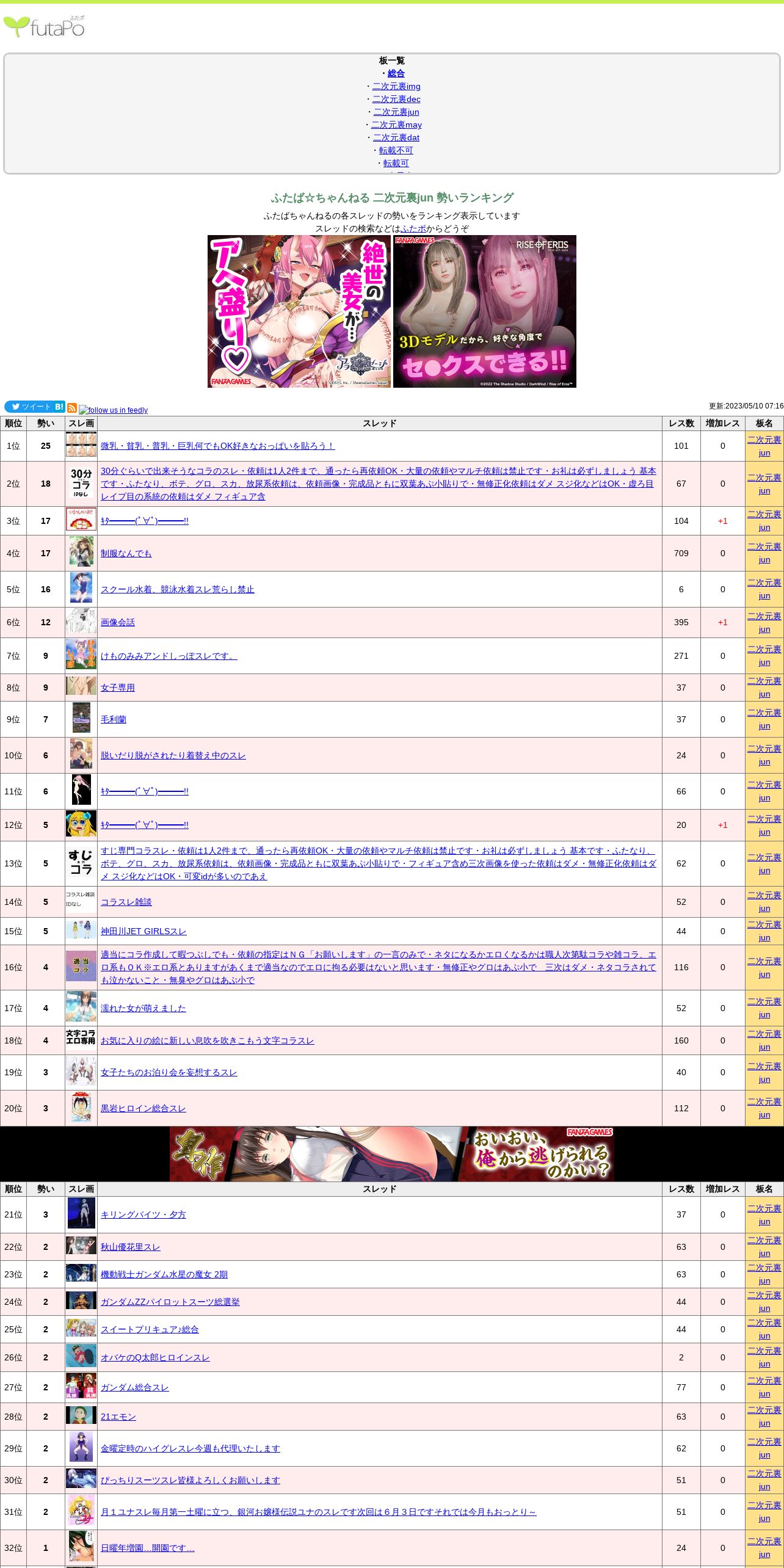The image size is (784, 1568).
Task: Click the 709 reply count for 制服なんでも
Action: click(681, 553)
